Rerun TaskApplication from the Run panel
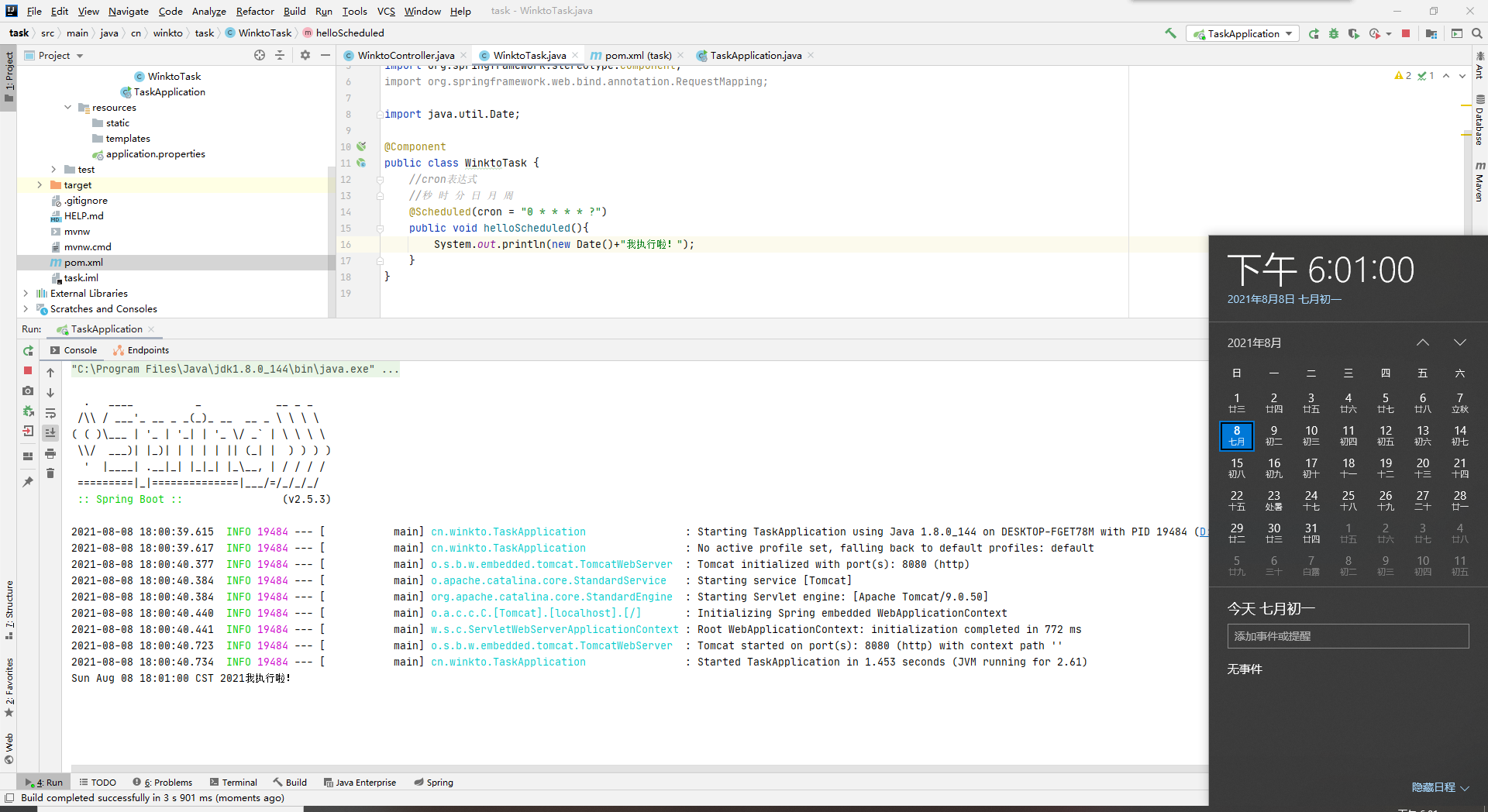 (28, 351)
